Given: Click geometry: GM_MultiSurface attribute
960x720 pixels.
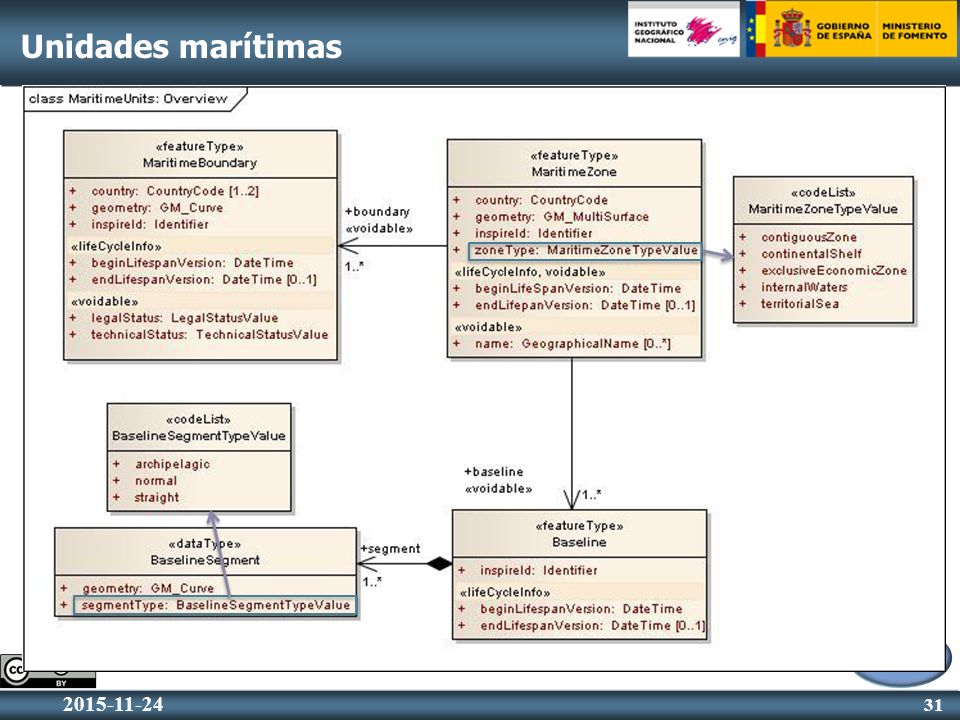Looking at the screenshot, I should pyautogui.click(x=562, y=216).
